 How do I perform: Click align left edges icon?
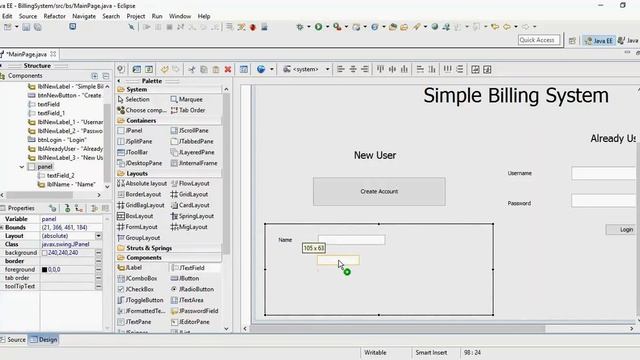(x=341, y=69)
